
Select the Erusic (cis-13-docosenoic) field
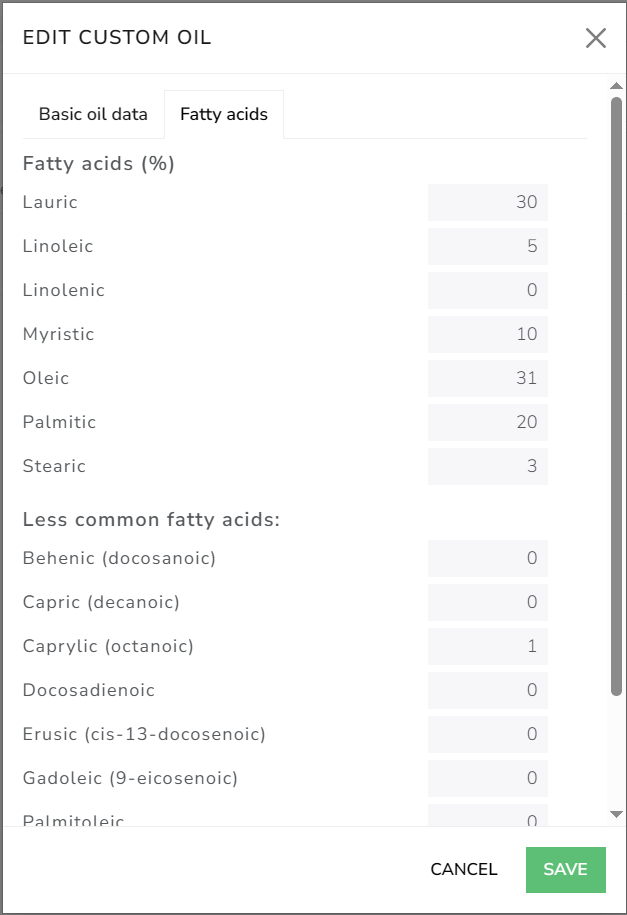(x=487, y=734)
